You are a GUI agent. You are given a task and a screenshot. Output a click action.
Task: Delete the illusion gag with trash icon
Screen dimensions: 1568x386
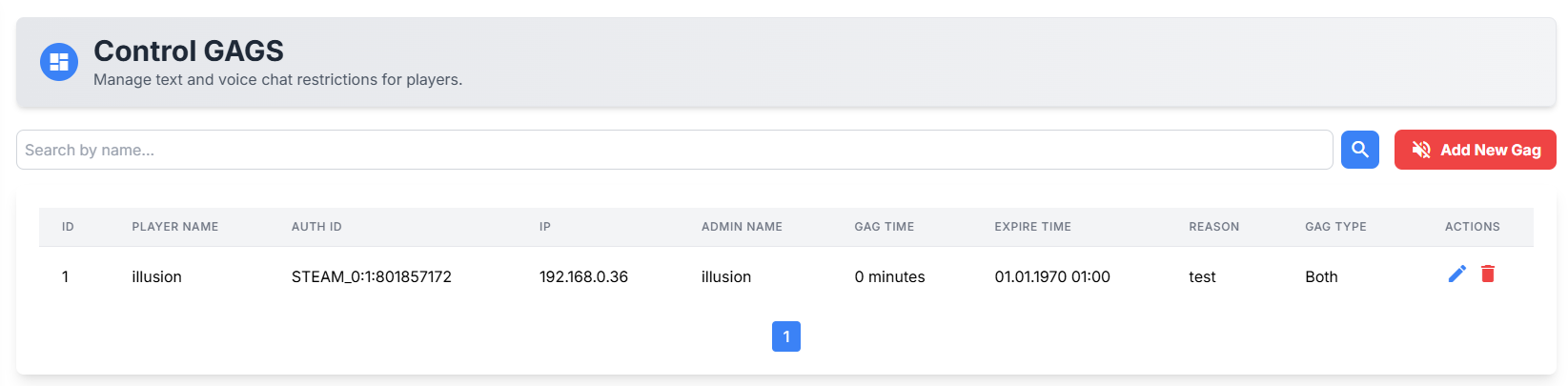point(1487,274)
